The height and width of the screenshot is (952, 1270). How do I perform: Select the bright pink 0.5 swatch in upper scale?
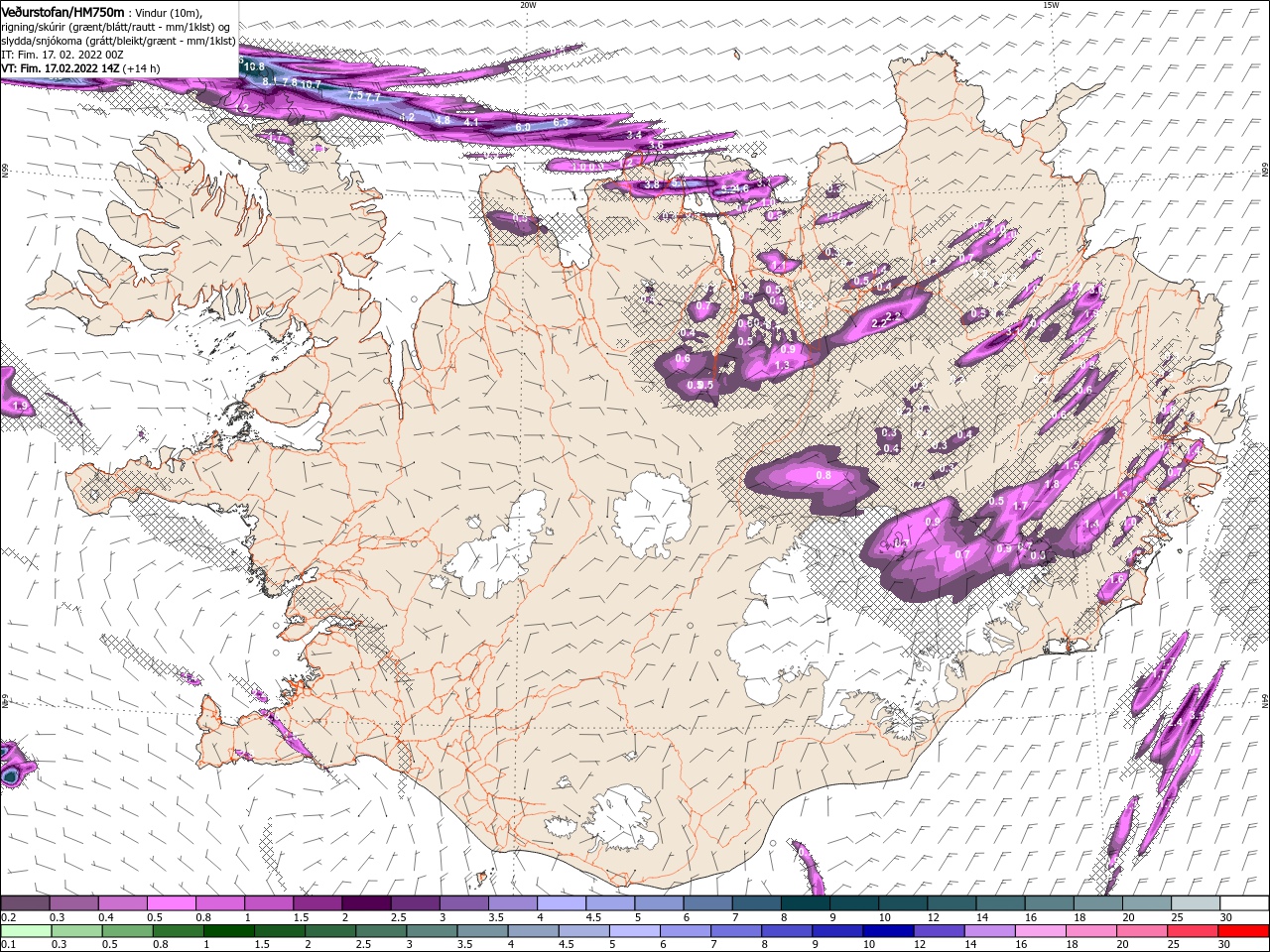(x=171, y=903)
